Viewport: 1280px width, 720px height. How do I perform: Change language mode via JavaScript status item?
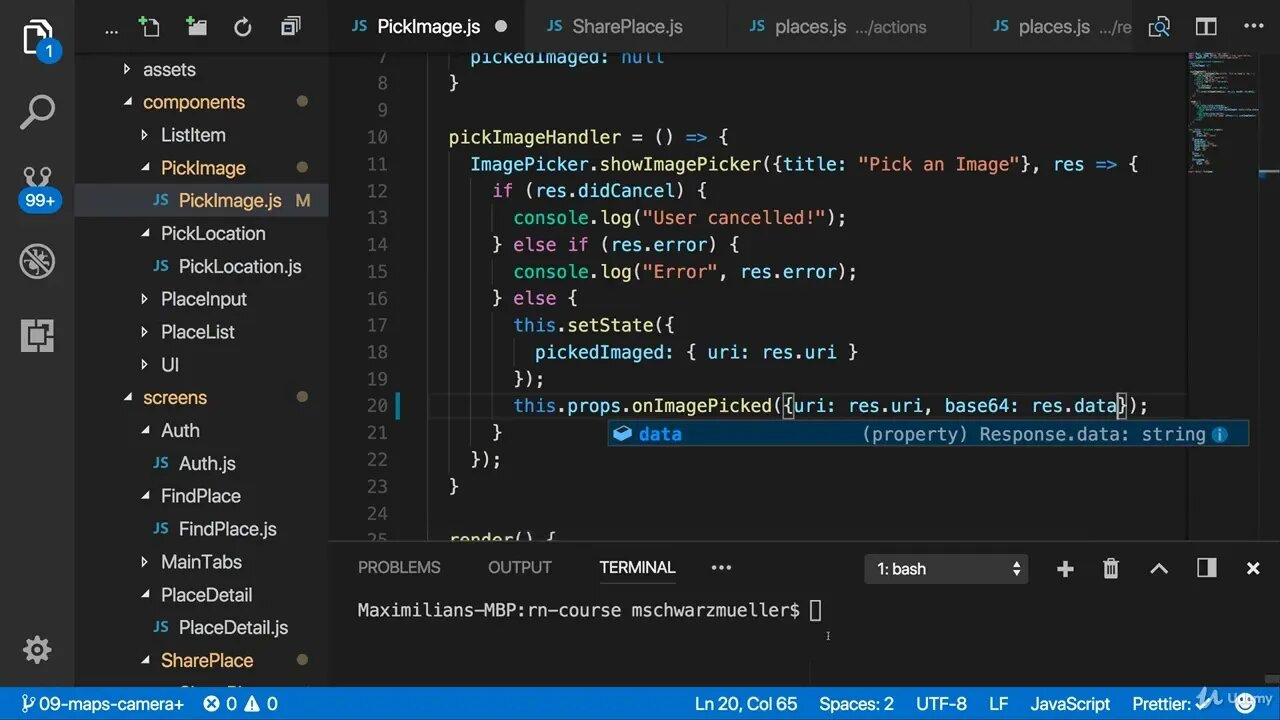(x=1070, y=704)
